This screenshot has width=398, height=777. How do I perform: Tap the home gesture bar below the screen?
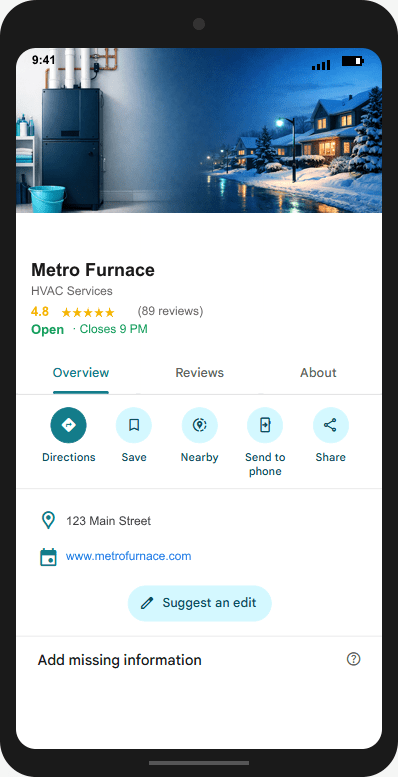pyautogui.click(x=199, y=763)
